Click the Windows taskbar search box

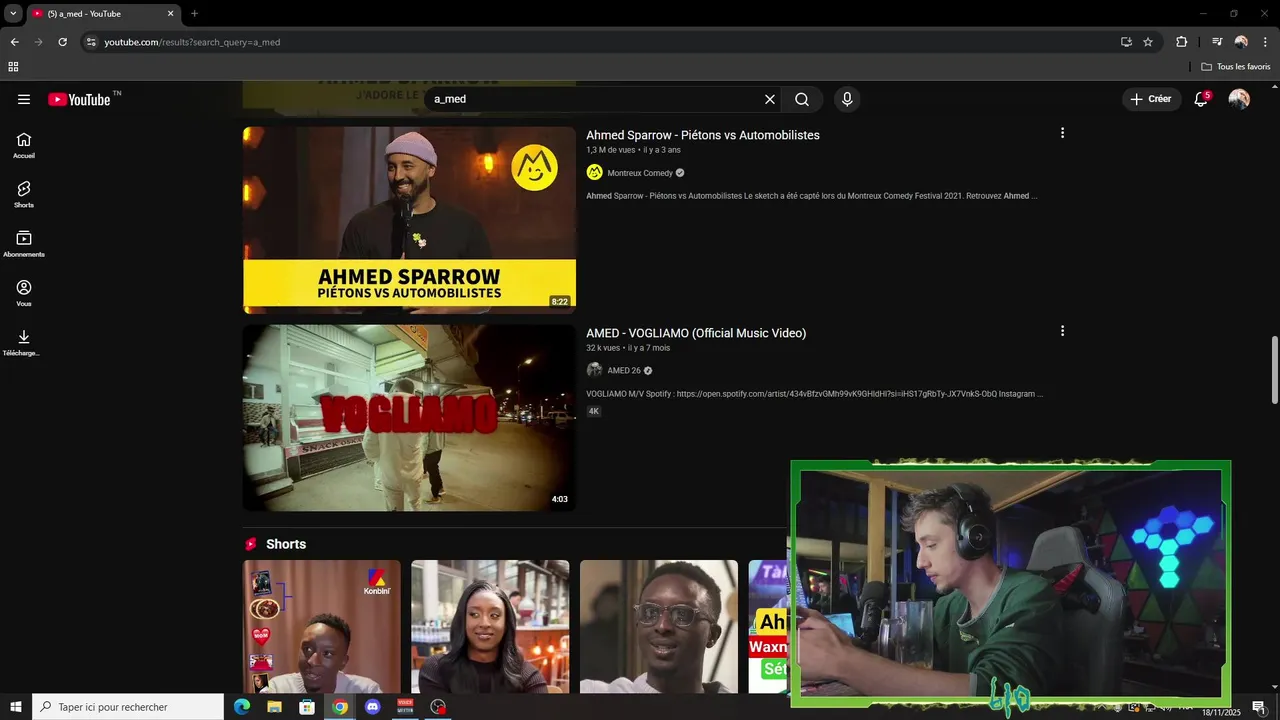pos(128,707)
